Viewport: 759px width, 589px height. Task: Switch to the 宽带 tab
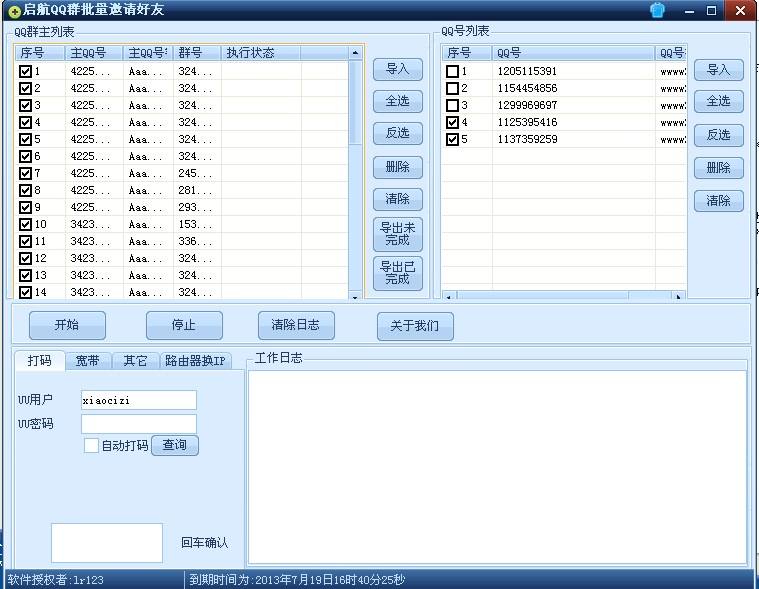[x=88, y=361]
